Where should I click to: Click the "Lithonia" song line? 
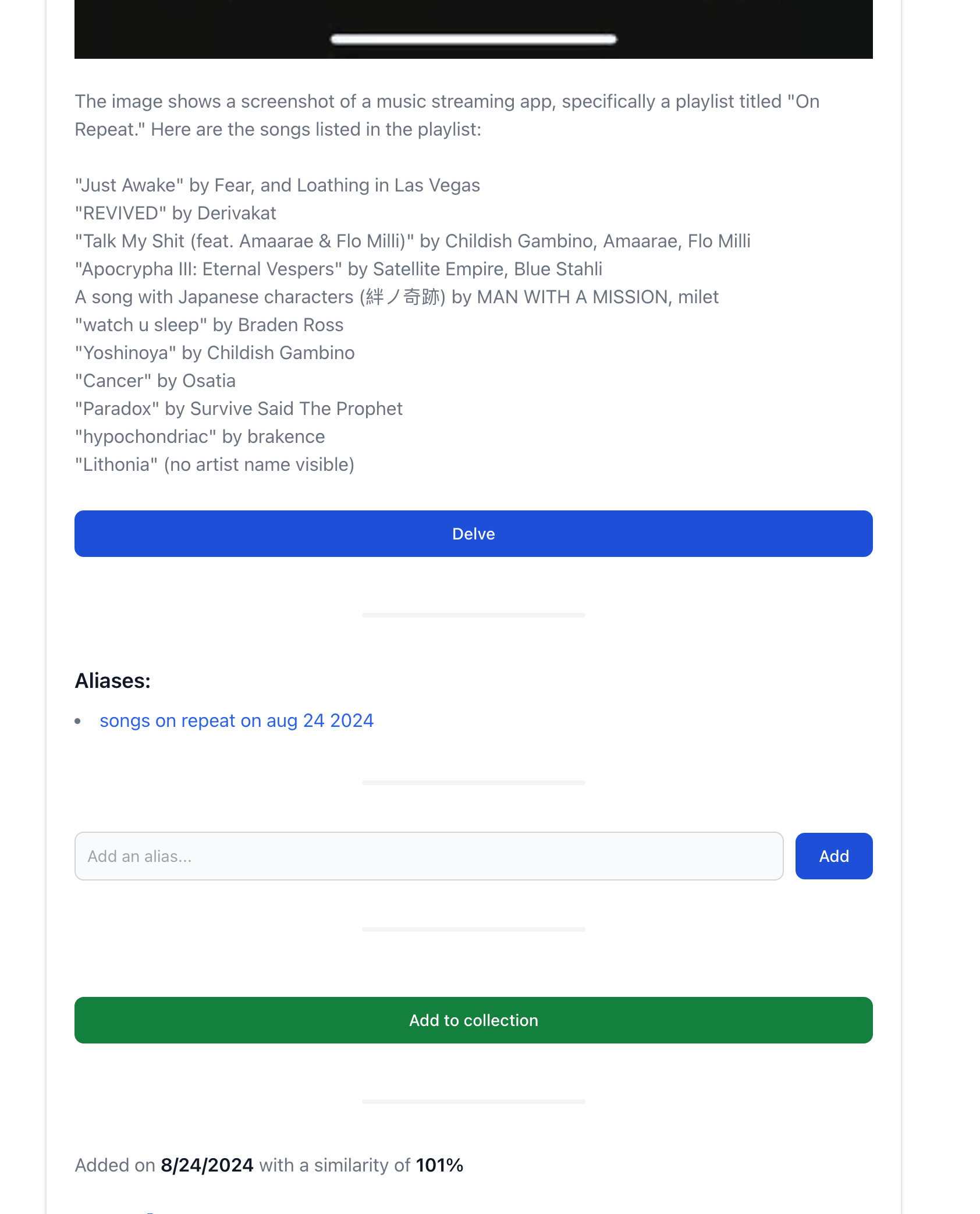click(214, 464)
